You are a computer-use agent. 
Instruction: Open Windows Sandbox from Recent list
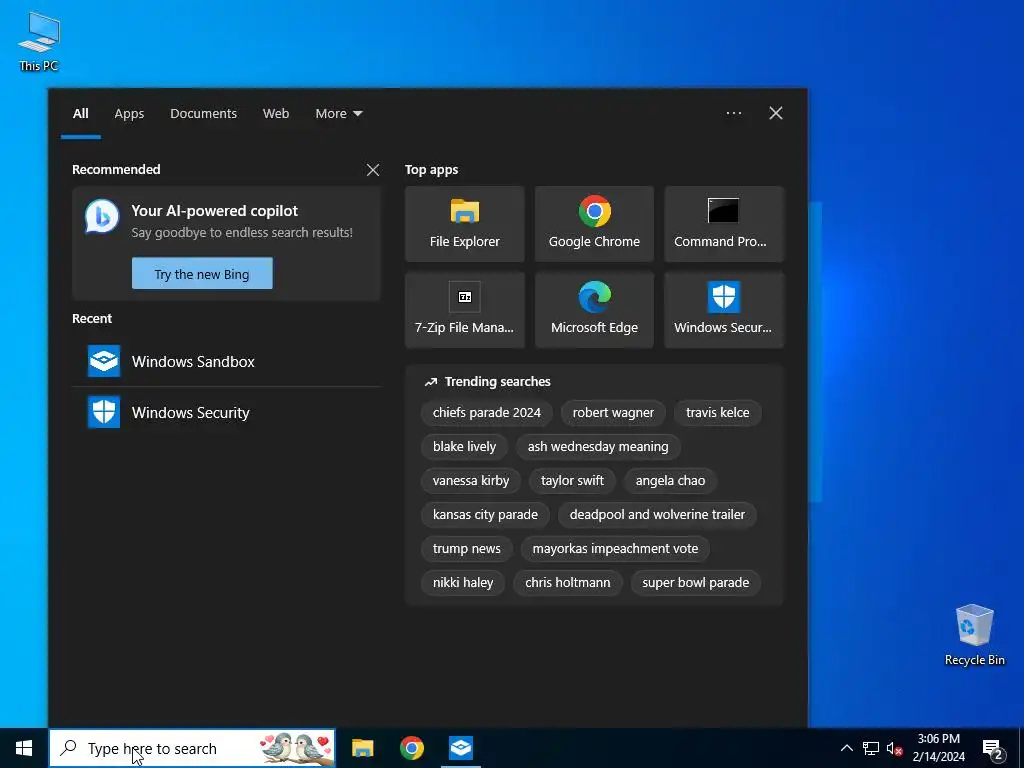[226, 362]
